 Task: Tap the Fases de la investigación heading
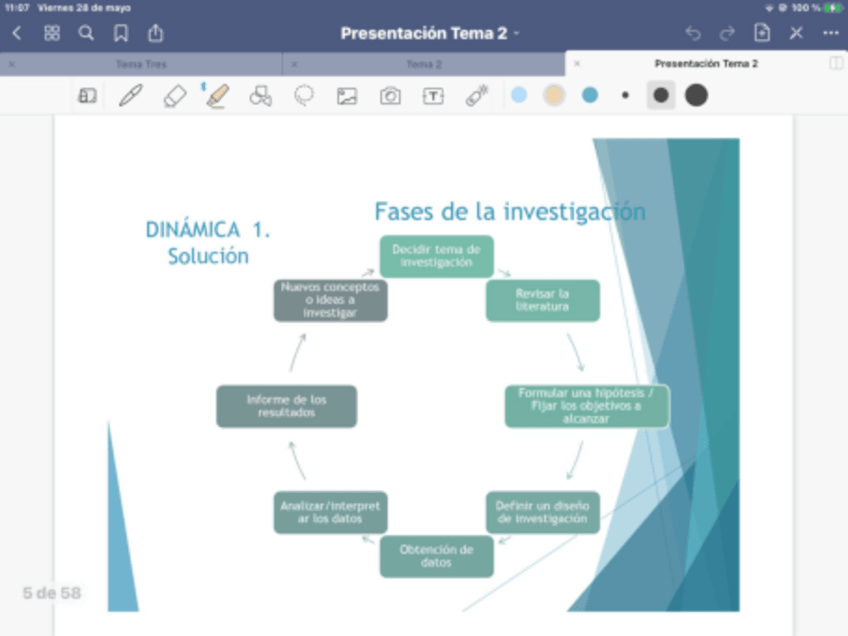(x=510, y=211)
